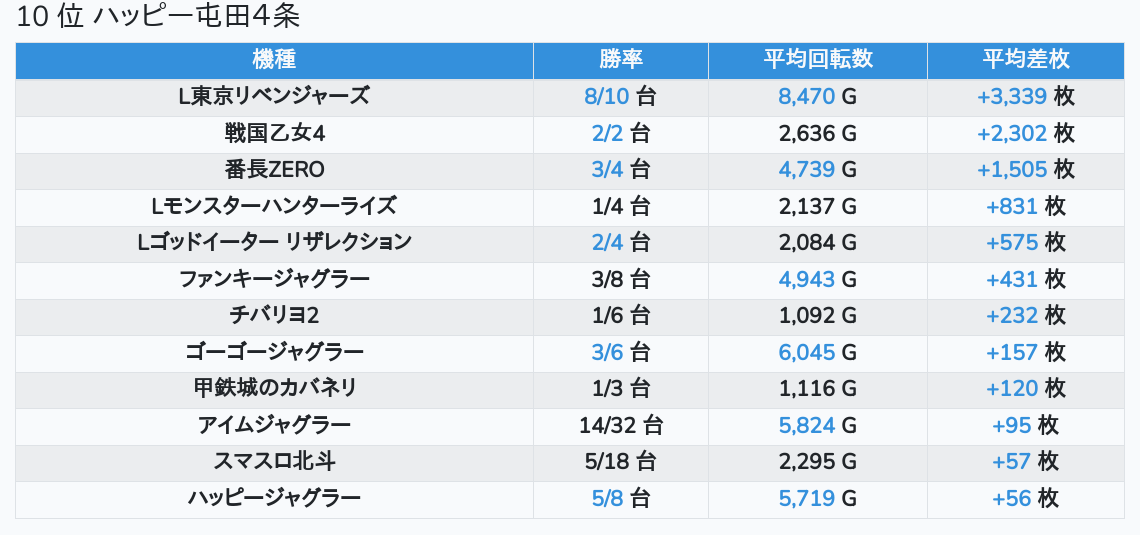Click Lモンスターハンターライズ in the table
The height and width of the screenshot is (535, 1140).
[x=274, y=206]
